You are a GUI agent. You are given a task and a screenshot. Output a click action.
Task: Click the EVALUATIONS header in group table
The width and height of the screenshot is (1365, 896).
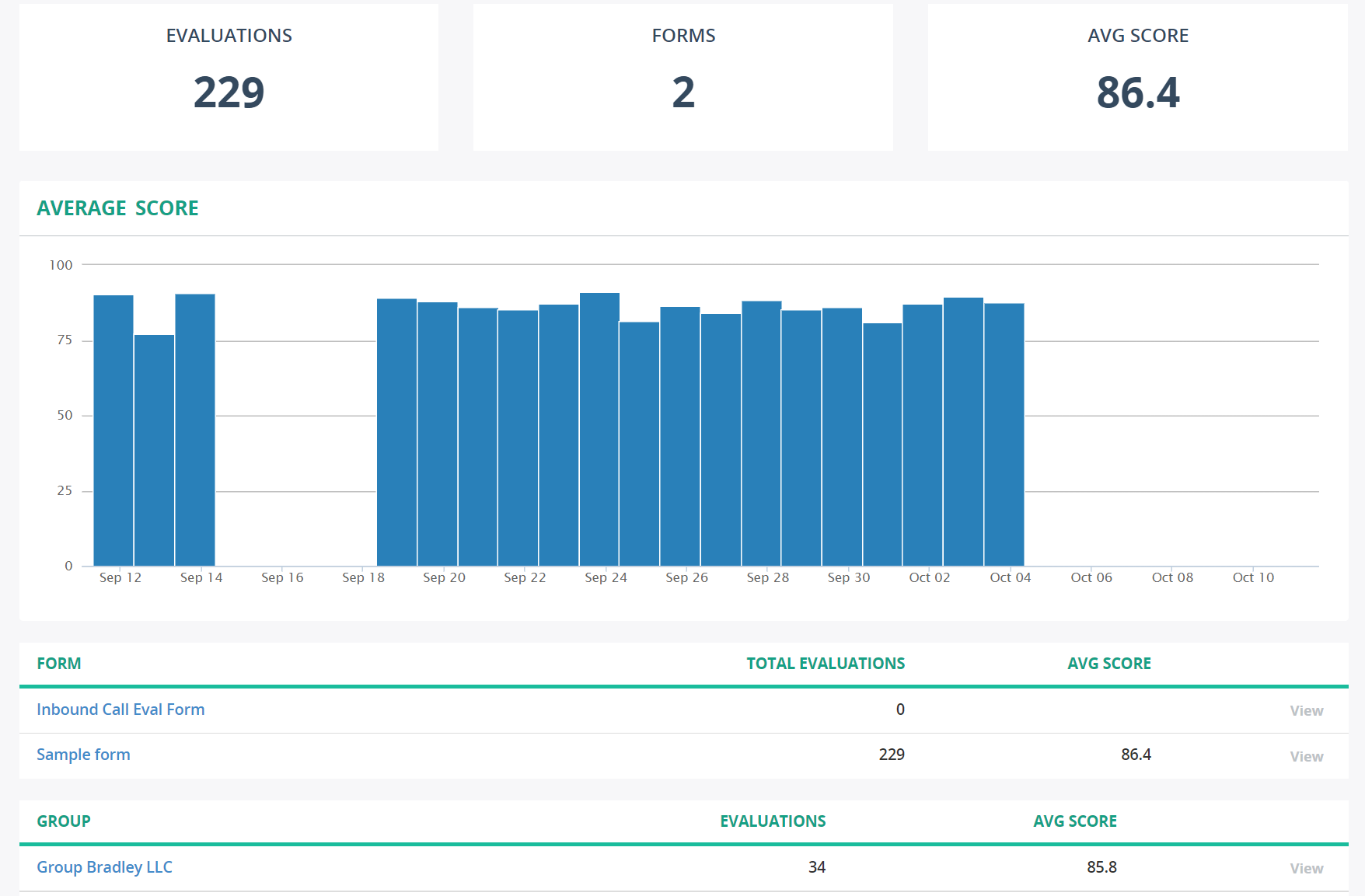(x=773, y=821)
